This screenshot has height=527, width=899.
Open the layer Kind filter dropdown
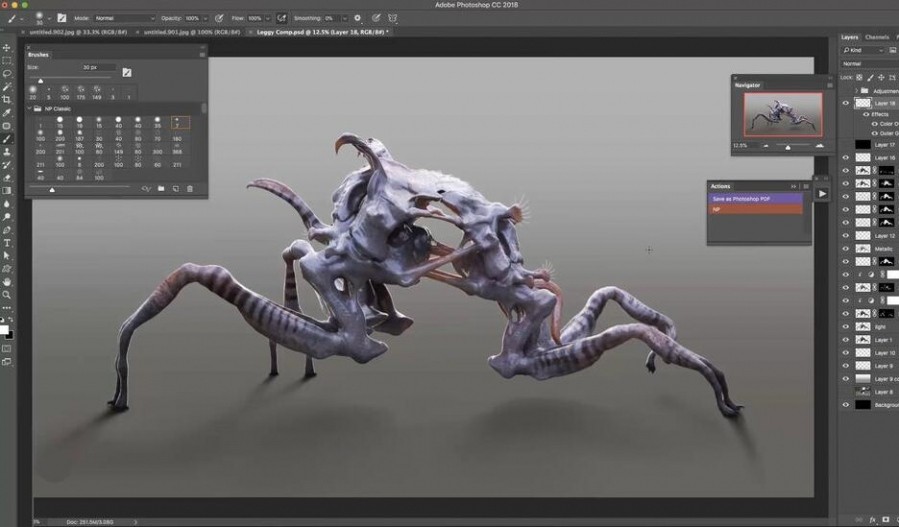point(863,50)
